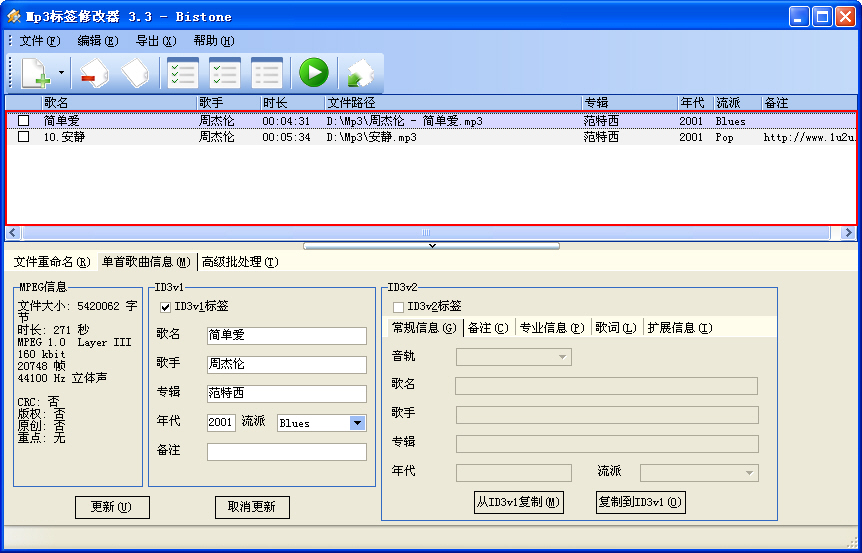Uncheck the ID3v1标签 checkbox

(166, 307)
